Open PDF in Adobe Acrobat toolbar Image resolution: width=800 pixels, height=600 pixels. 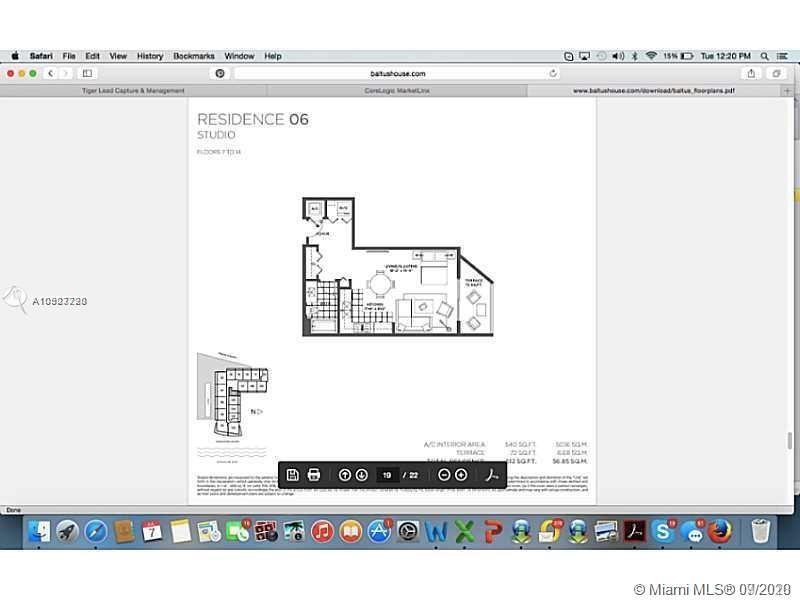click(x=491, y=475)
